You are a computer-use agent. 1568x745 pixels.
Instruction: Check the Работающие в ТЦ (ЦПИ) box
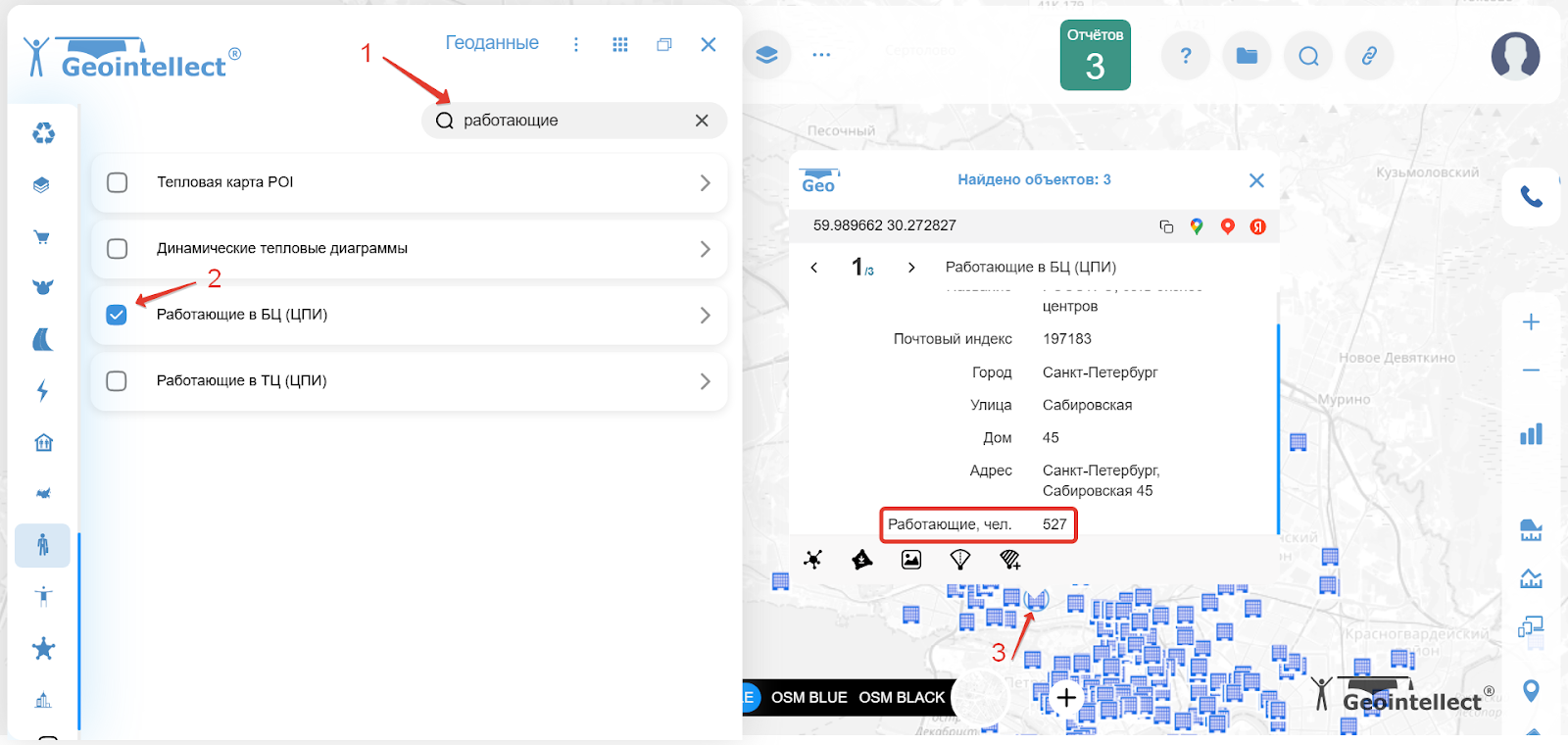click(117, 380)
